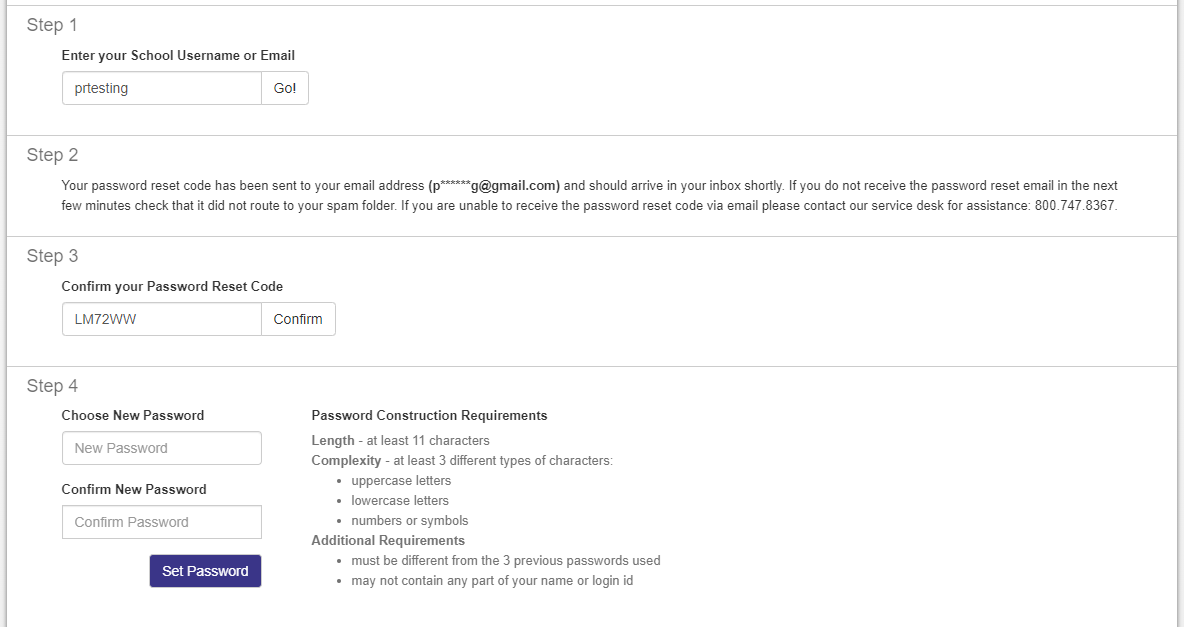Viewport: 1184px width, 627px height.
Task: Click the reset code field showing LM72WW
Action: (x=161, y=319)
